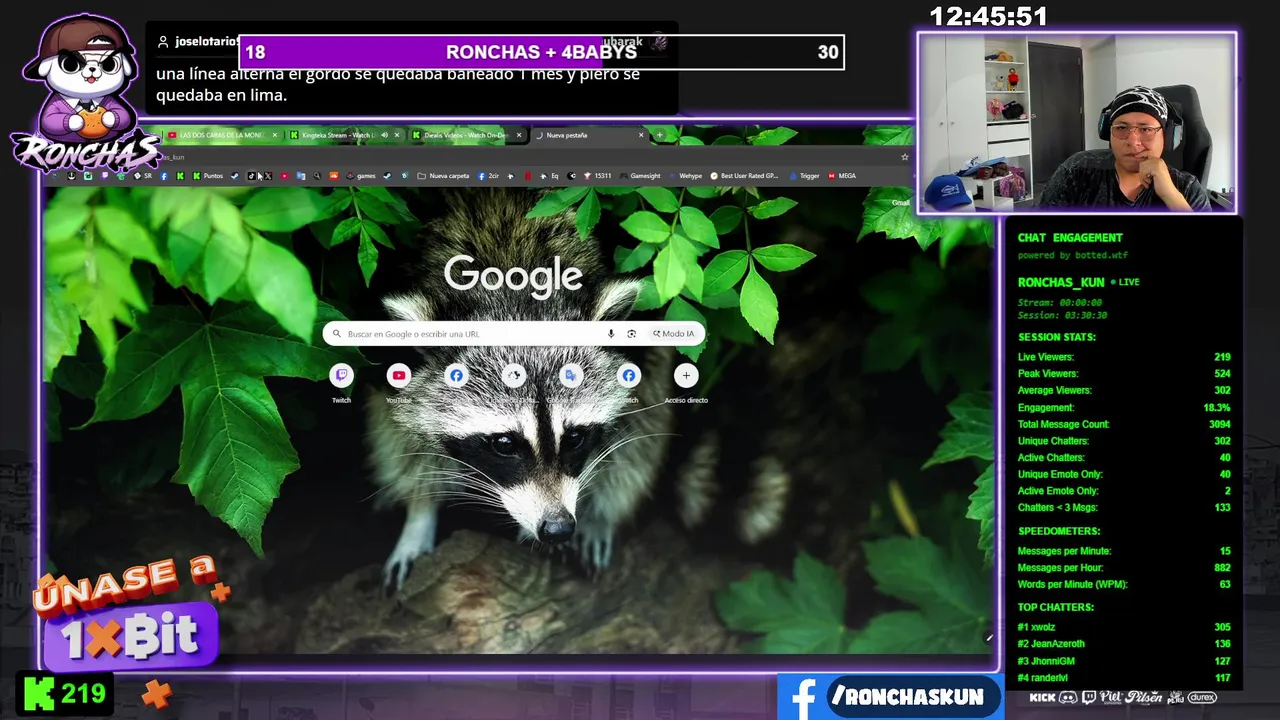Open the 'MEGA' bookmark
Viewport: 1280px width, 720px height.
tap(842, 176)
